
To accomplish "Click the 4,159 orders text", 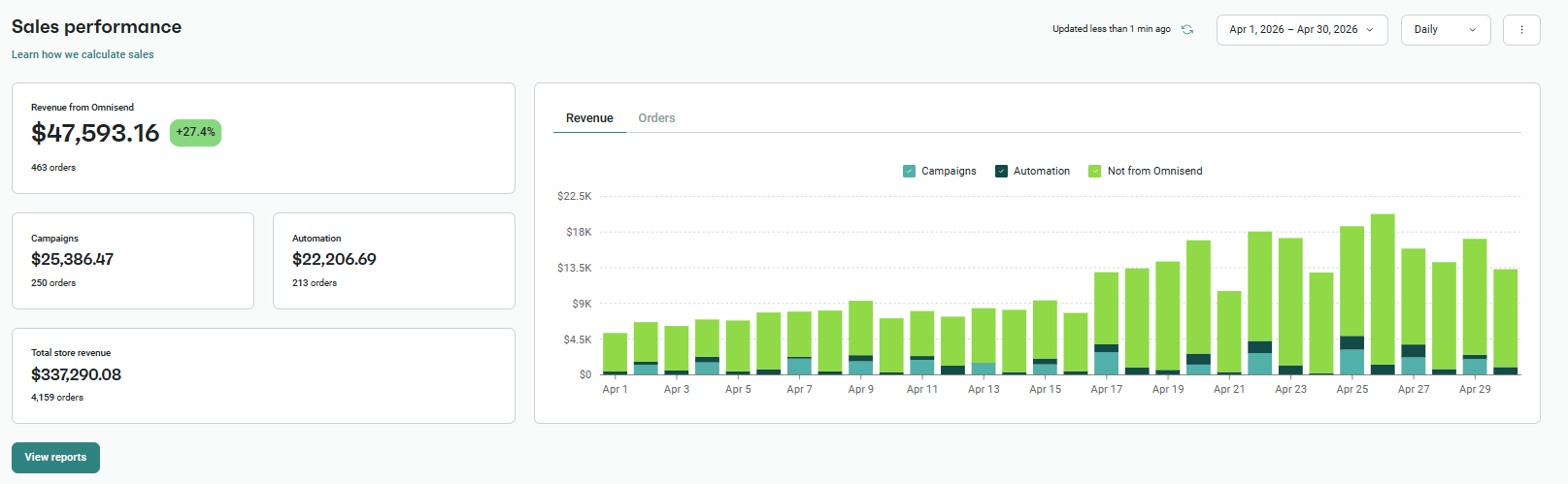I will 57,398.
